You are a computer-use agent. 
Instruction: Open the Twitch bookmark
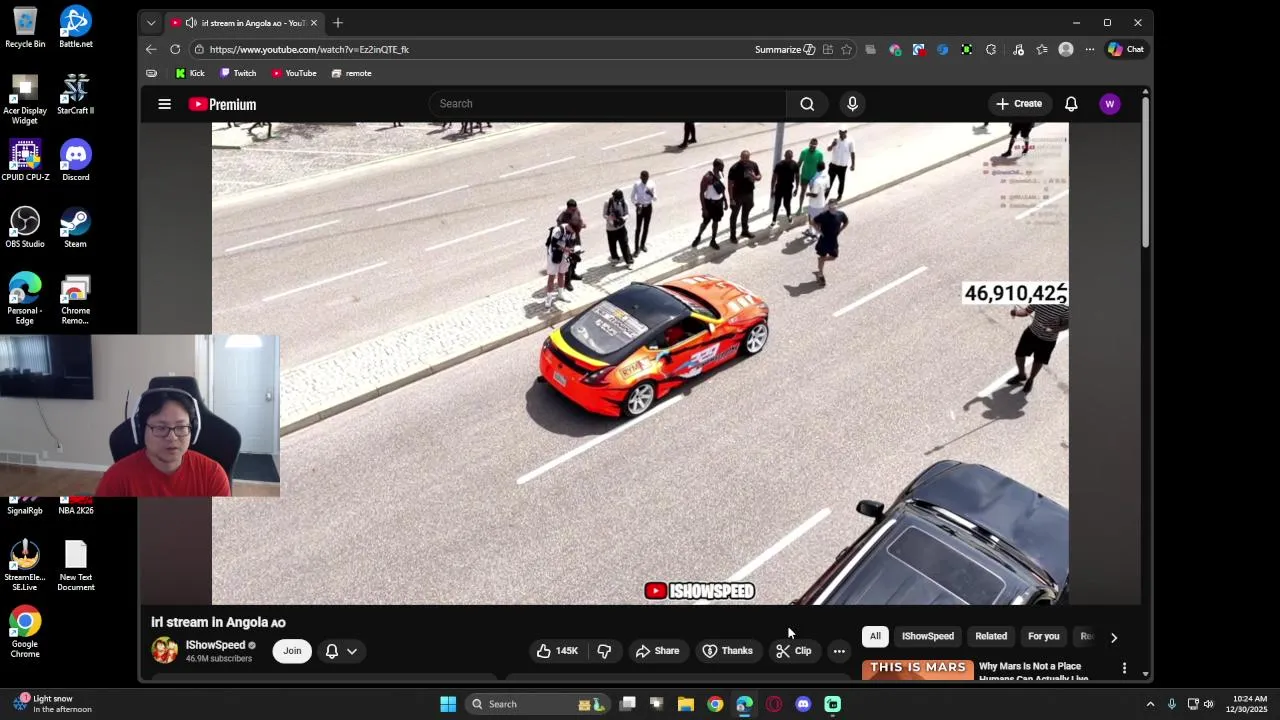[x=238, y=73]
